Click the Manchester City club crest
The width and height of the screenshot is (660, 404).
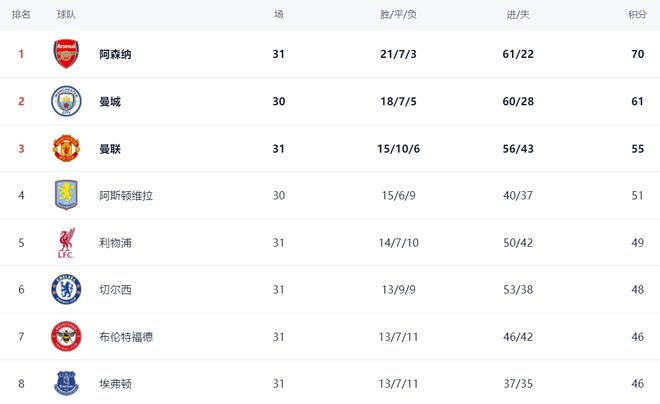66,101
